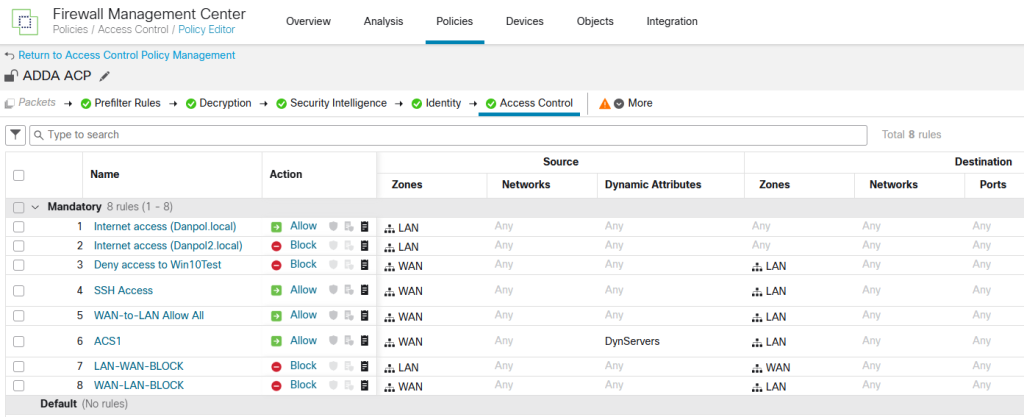Open the SSH Access rule
The height and width of the screenshot is (417, 1024).
[x=123, y=290]
